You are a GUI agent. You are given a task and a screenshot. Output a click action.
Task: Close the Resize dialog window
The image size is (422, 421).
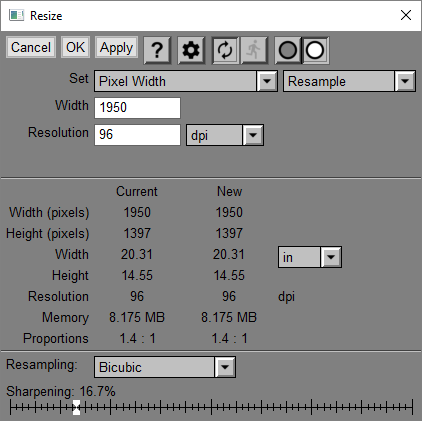(406, 15)
